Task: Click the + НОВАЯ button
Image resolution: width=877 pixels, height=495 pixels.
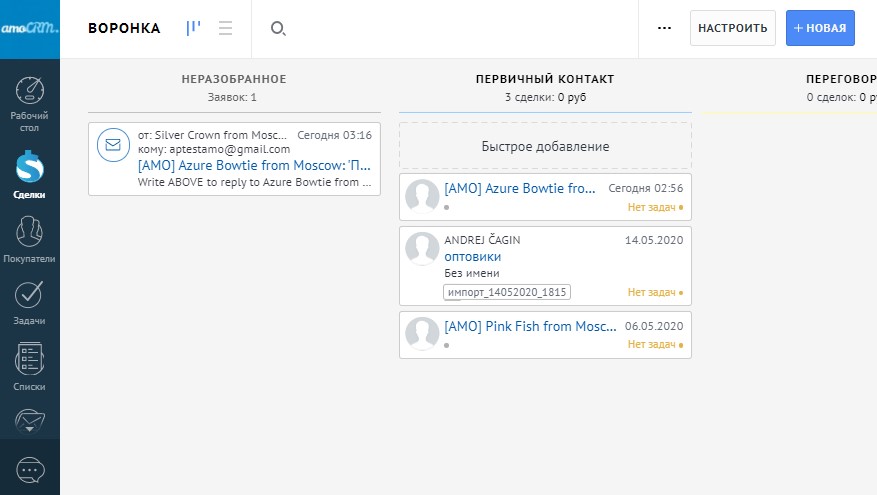Action: point(820,28)
